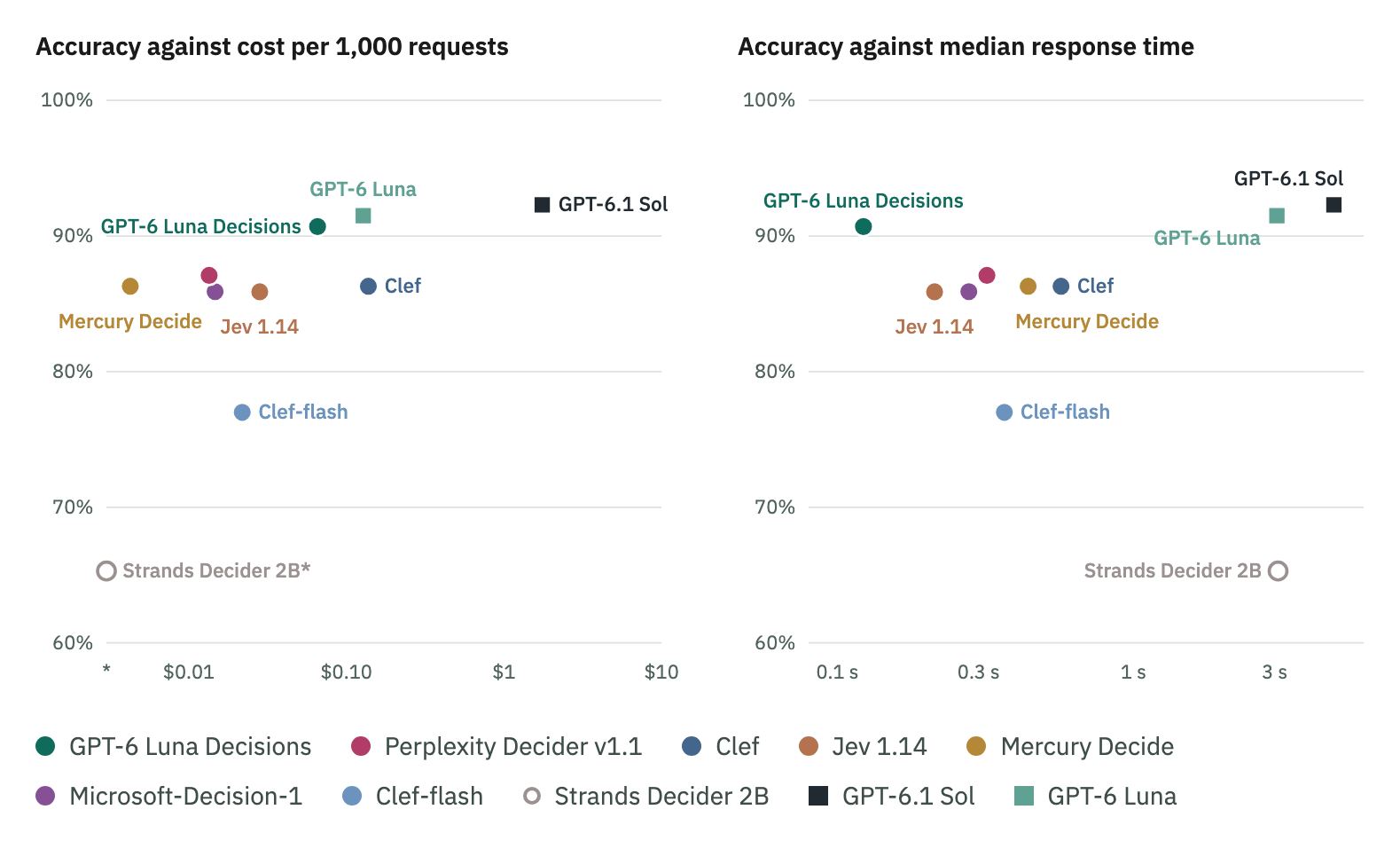Select the Strands Decider 2B hollow circle in response time chart
Image resolution: width=1400 pixels, height=841 pixels.
click(1278, 571)
